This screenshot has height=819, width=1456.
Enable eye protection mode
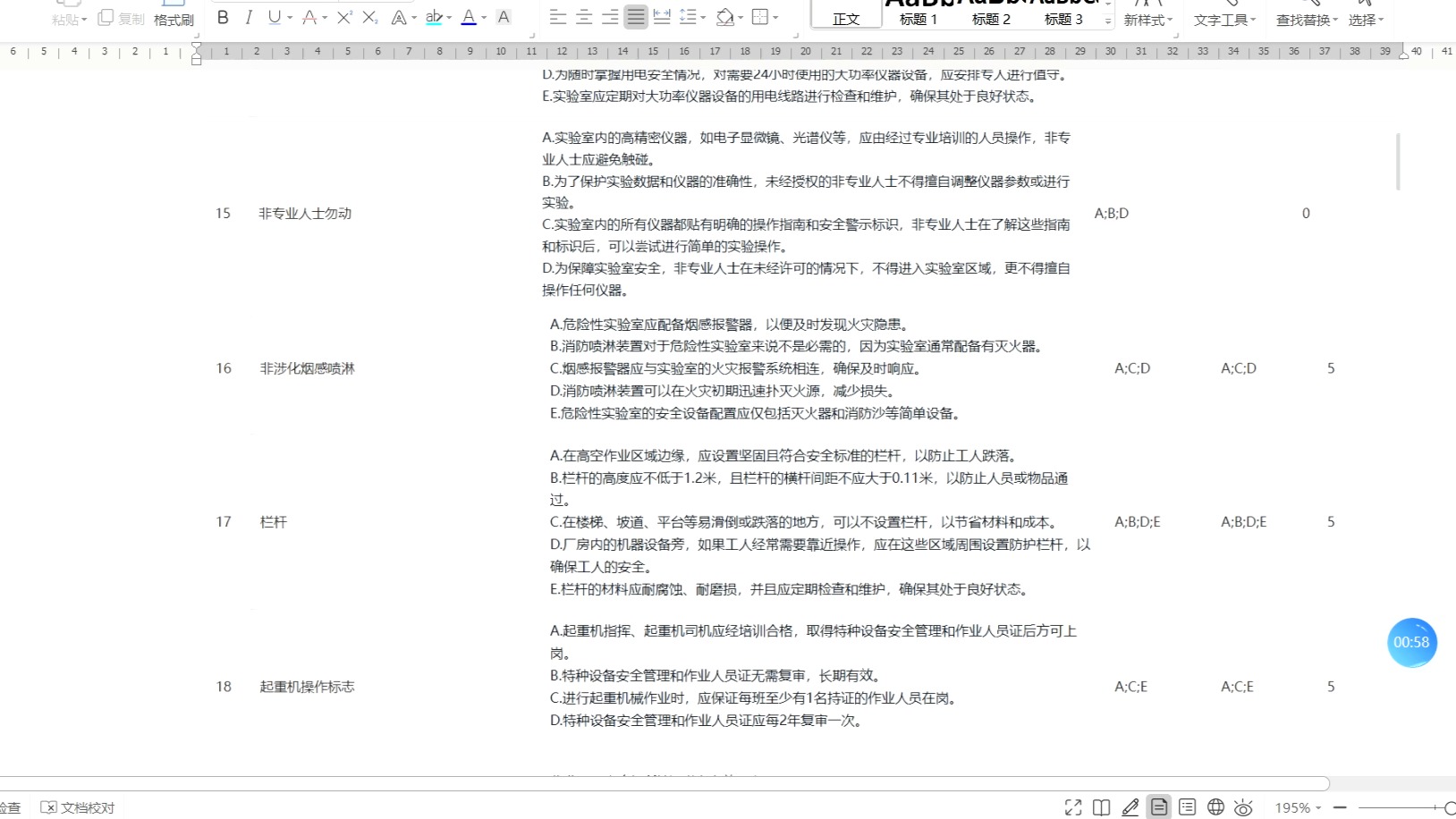[x=1243, y=807]
